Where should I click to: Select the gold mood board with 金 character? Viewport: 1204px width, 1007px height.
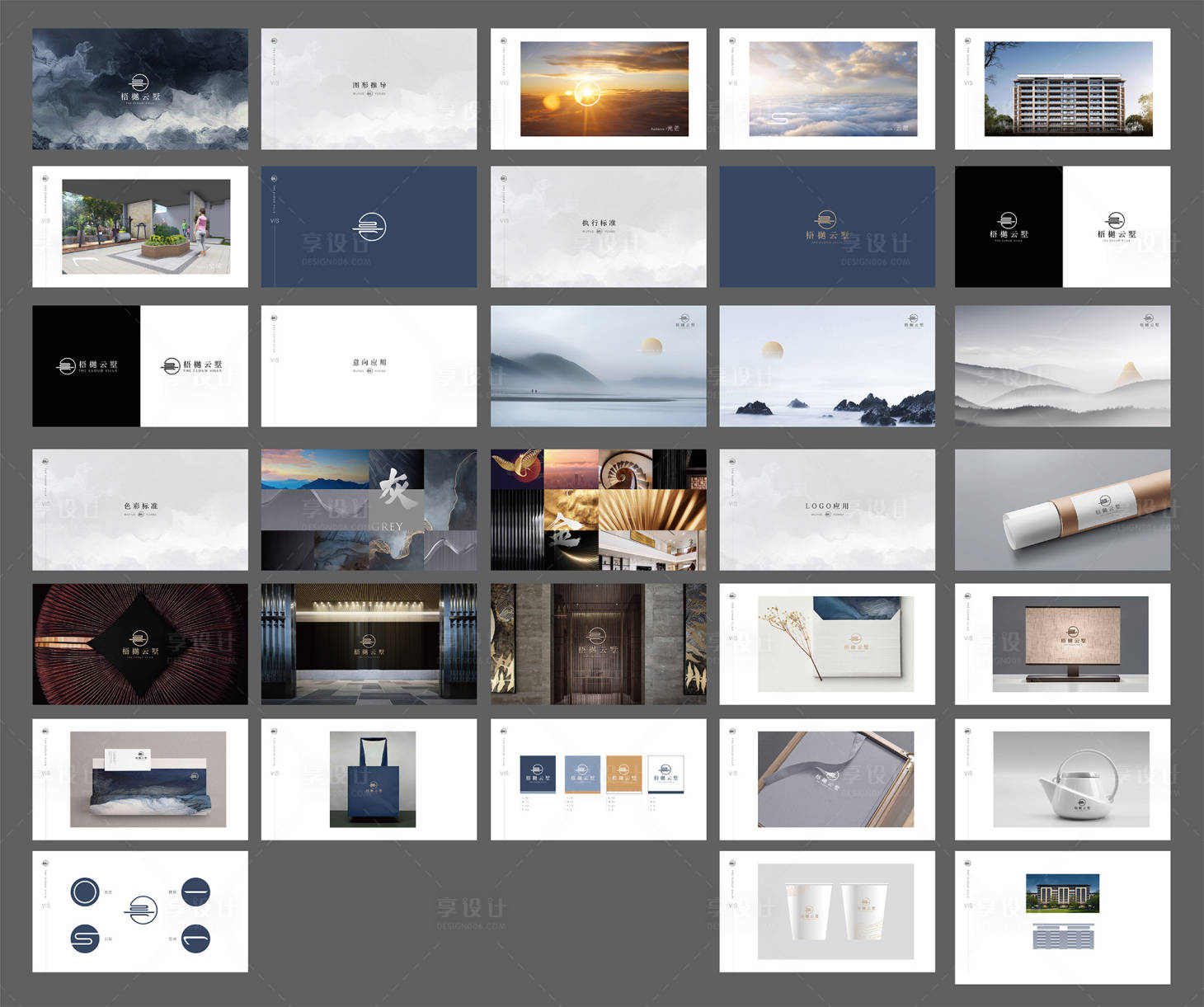[x=598, y=510]
